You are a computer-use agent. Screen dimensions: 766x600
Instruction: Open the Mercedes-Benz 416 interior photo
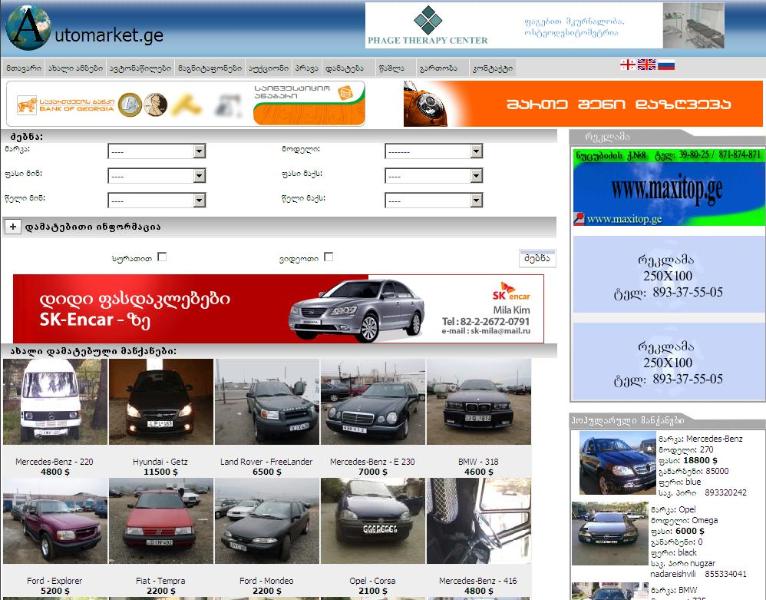479,521
